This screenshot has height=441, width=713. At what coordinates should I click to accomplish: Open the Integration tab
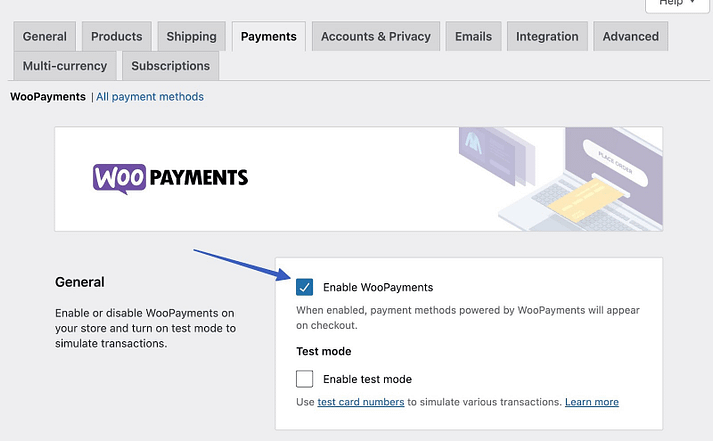[x=547, y=37]
